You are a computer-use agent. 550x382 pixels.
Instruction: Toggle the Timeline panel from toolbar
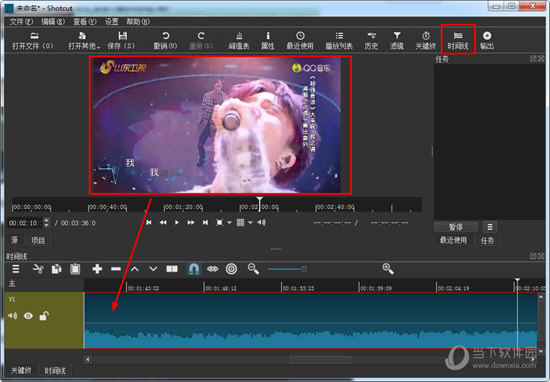458,40
